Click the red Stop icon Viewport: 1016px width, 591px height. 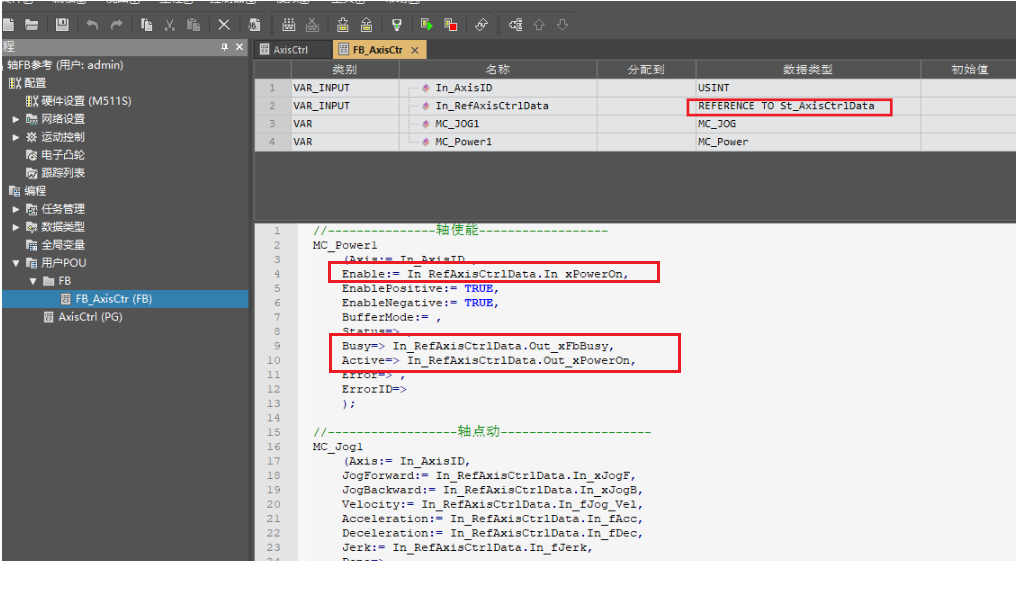click(x=451, y=24)
